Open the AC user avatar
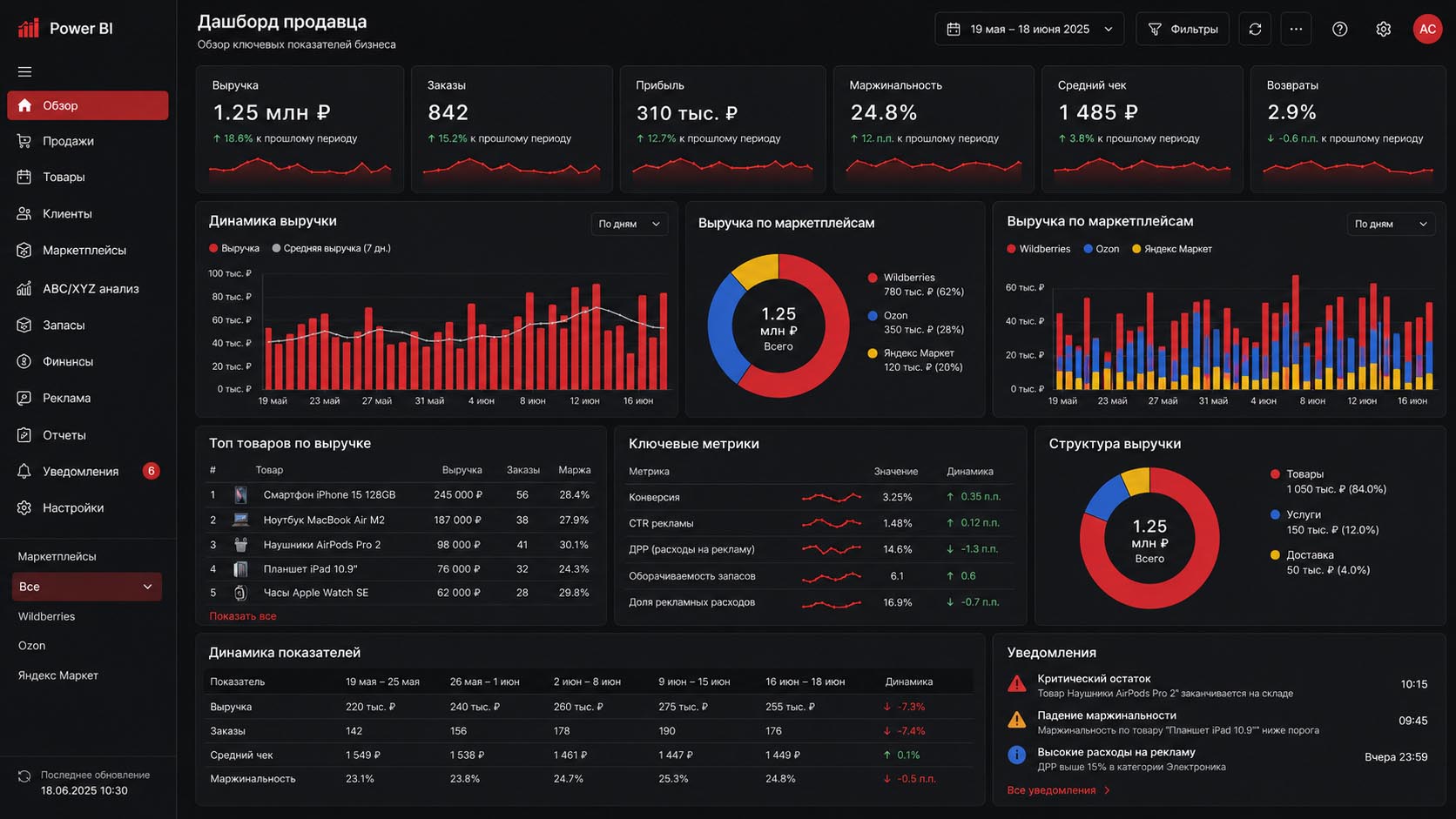 coord(1427,29)
